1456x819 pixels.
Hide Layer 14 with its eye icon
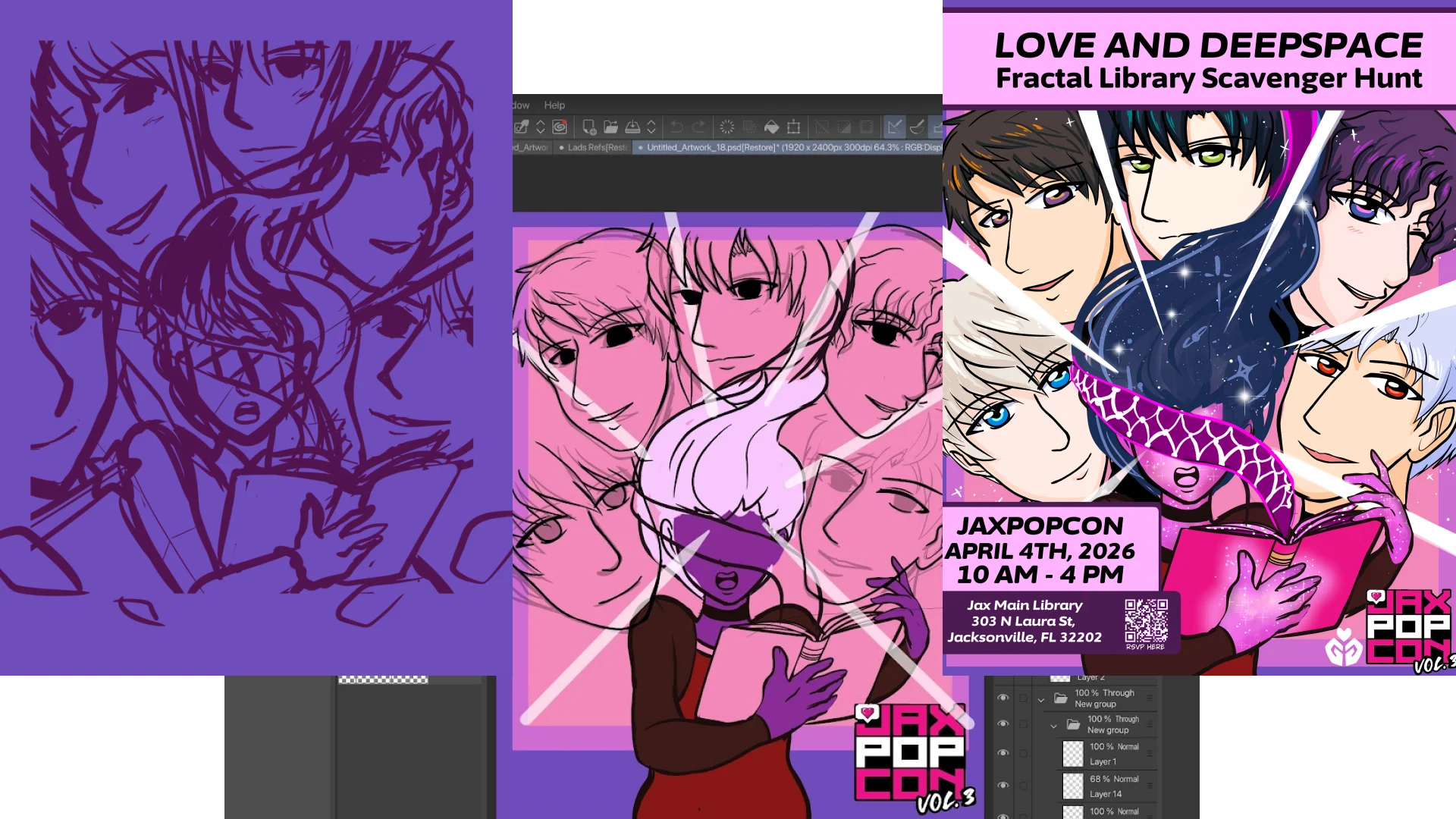(1003, 786)
